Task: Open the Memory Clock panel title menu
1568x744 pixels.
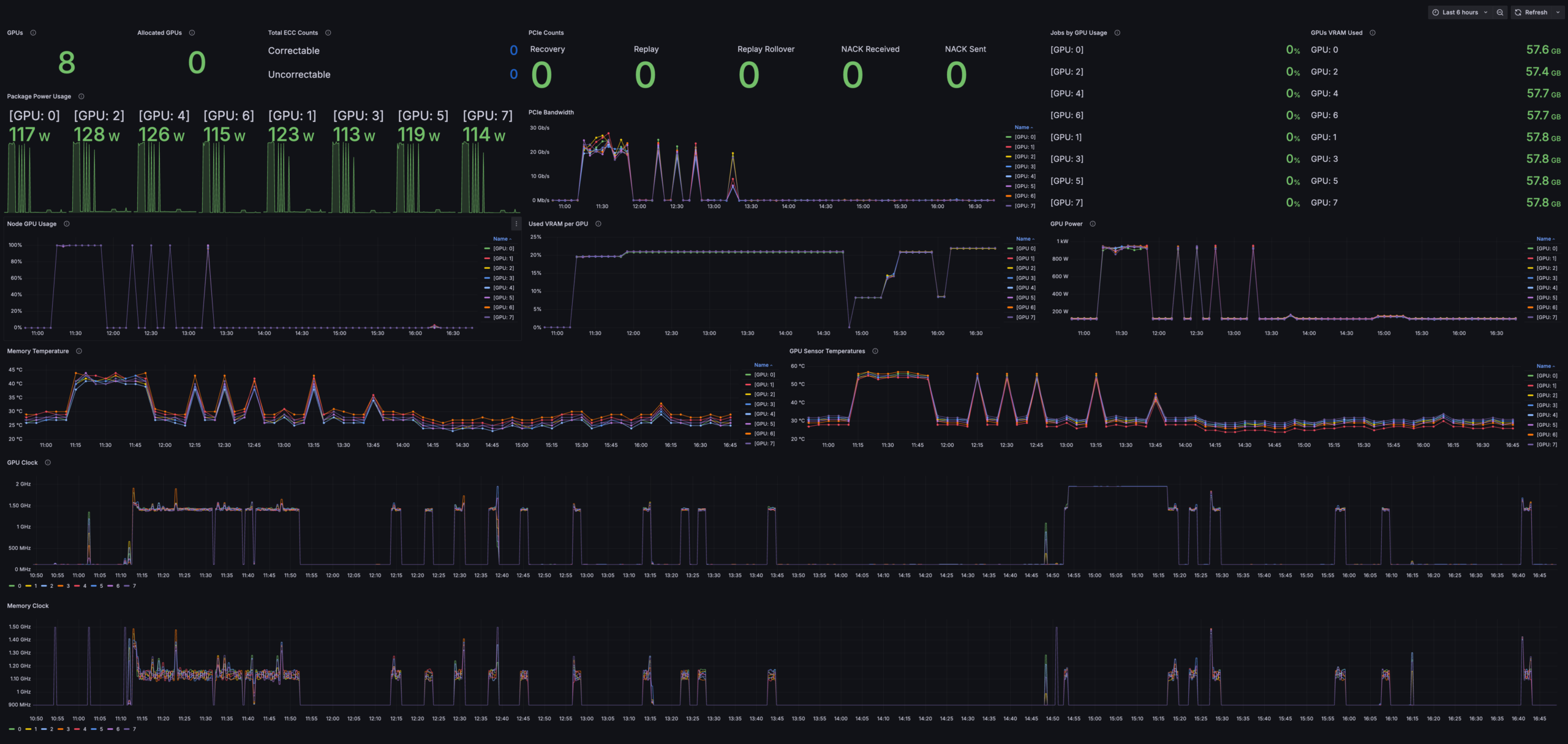Action: 28,606
